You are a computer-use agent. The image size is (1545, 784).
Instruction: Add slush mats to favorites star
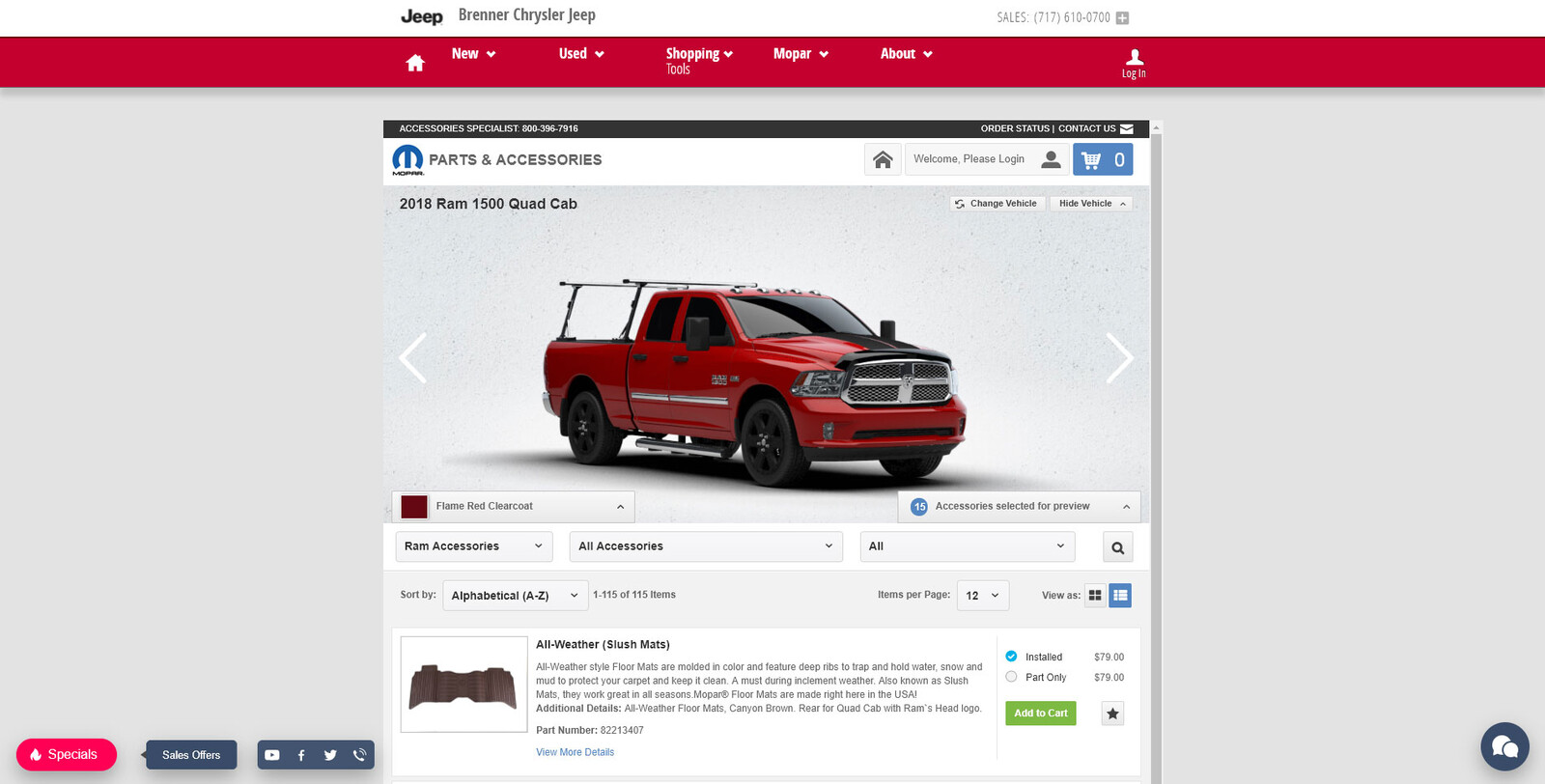coord(1112,714)
